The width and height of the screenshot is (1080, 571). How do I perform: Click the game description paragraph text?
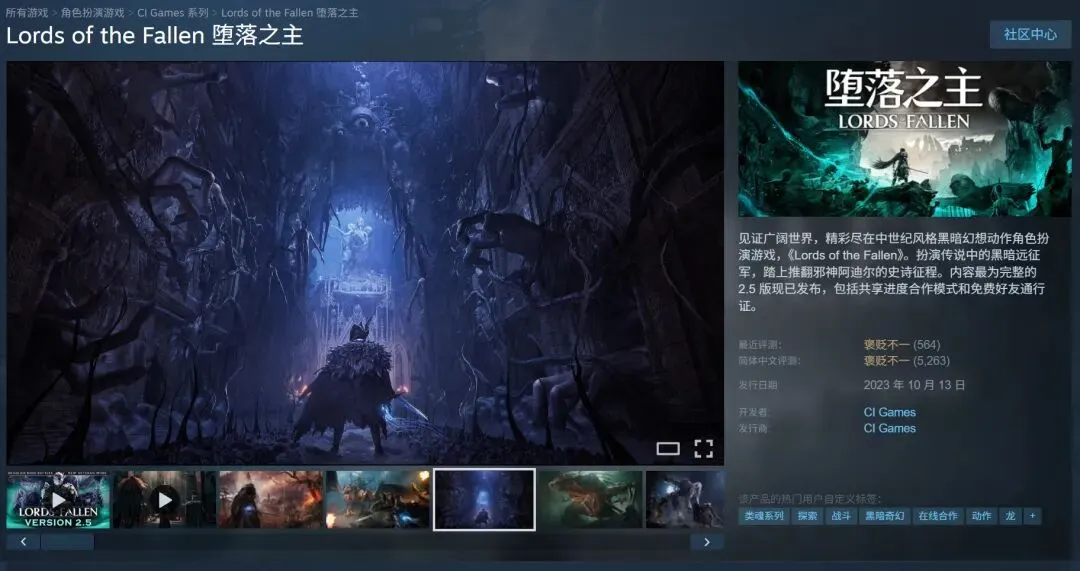coord(893,272)
